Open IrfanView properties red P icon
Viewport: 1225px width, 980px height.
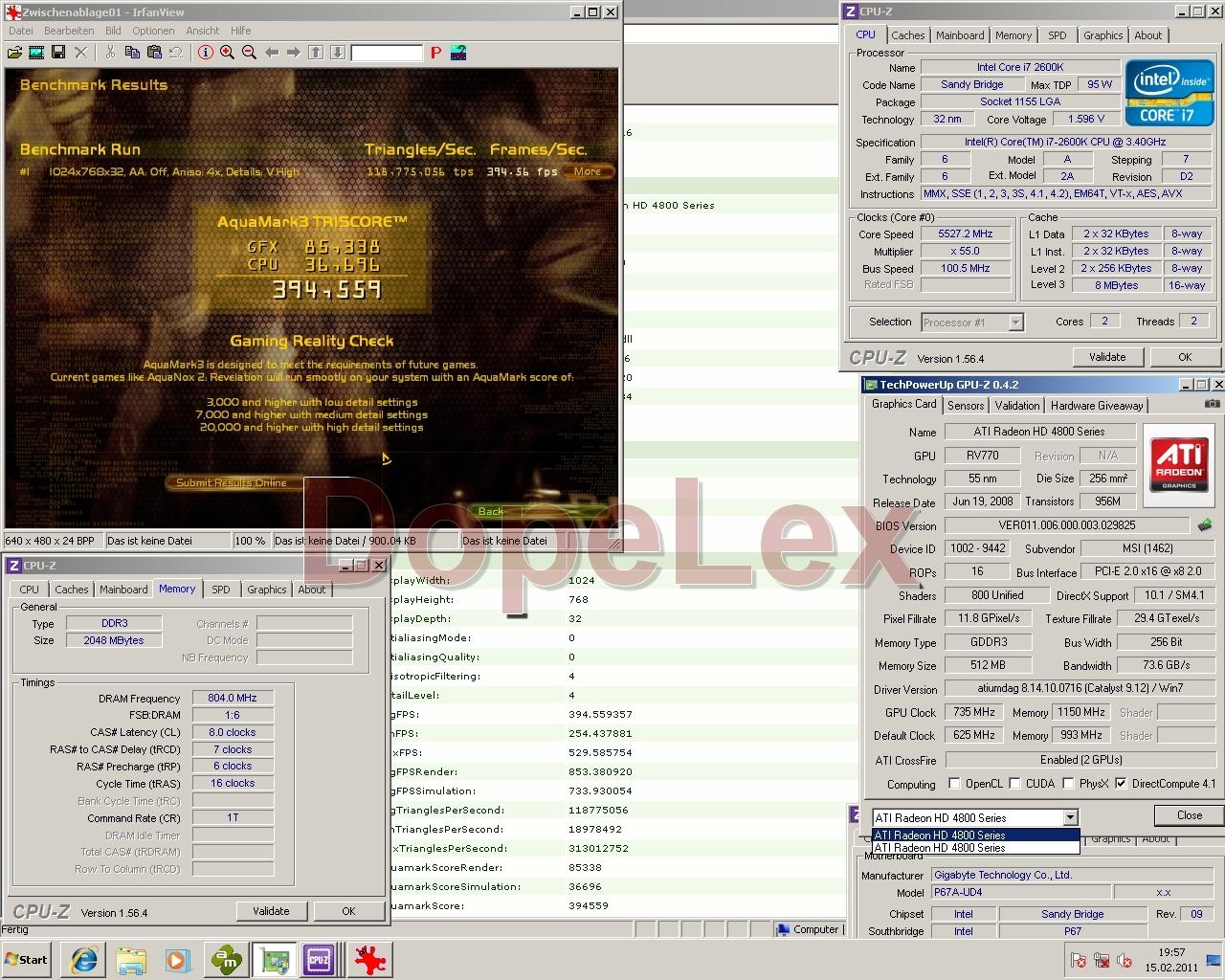point(436,52)
